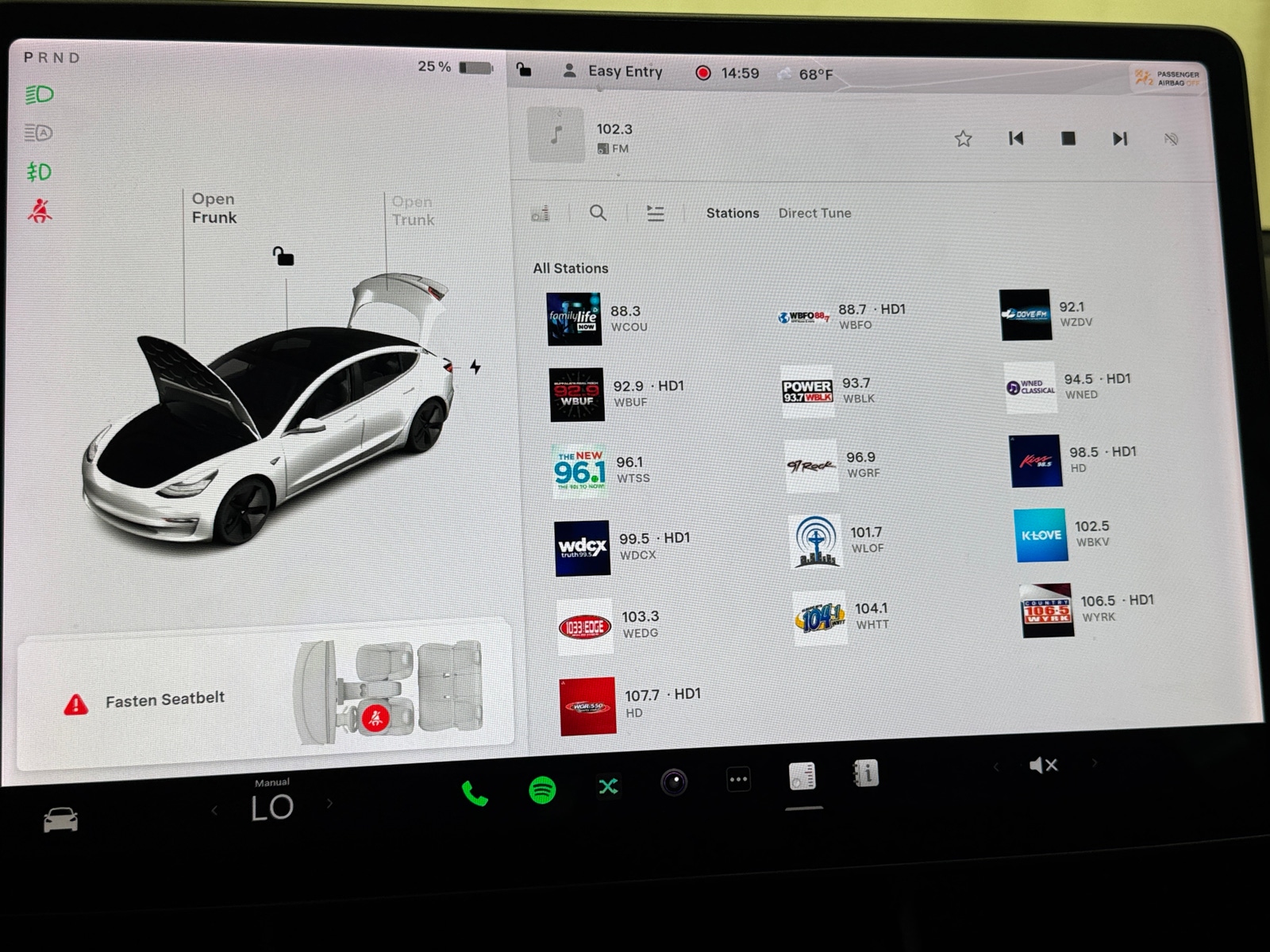The image size is (1270, 952).
Task: Toggle the headlights indicator icon
Action: 38,94
